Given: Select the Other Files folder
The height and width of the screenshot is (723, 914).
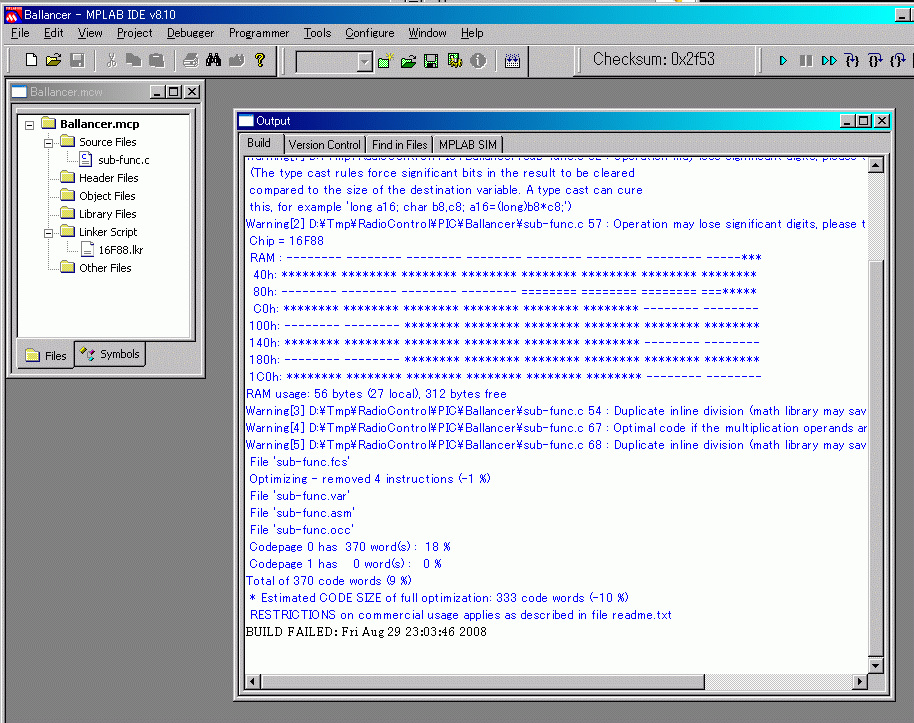Looking at the screenshot, I should click(x=105, y=268).
